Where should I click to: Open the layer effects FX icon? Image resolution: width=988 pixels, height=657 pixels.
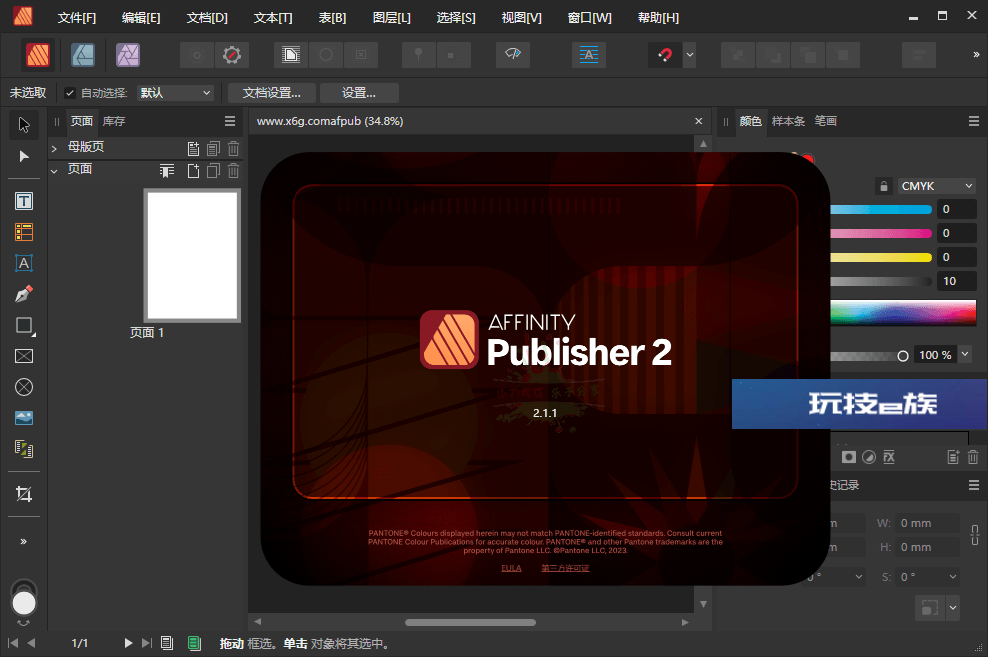pyautogui.click(x=889, y=457)
